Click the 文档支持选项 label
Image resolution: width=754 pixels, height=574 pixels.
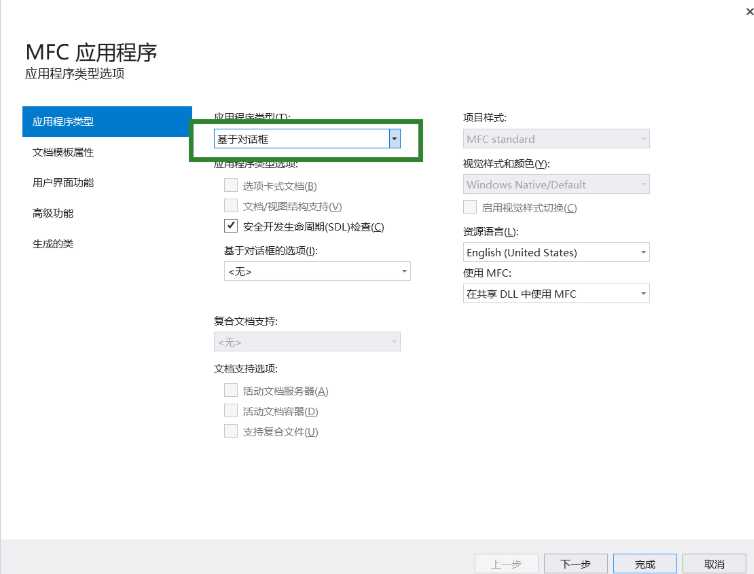point(246,369)
